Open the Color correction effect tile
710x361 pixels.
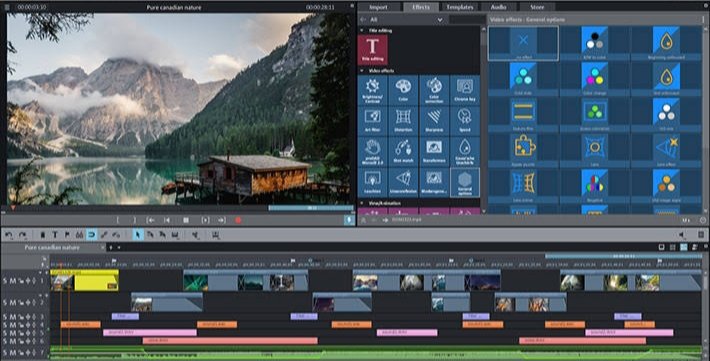coord(434,91)
